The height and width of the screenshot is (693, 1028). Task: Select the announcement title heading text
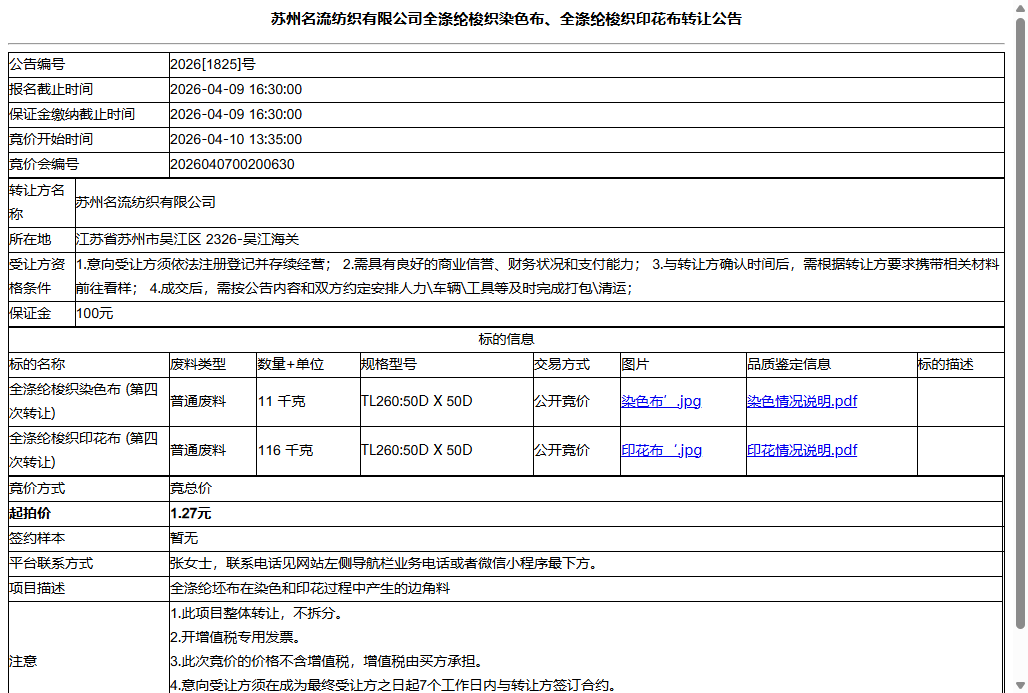[506, 19]
